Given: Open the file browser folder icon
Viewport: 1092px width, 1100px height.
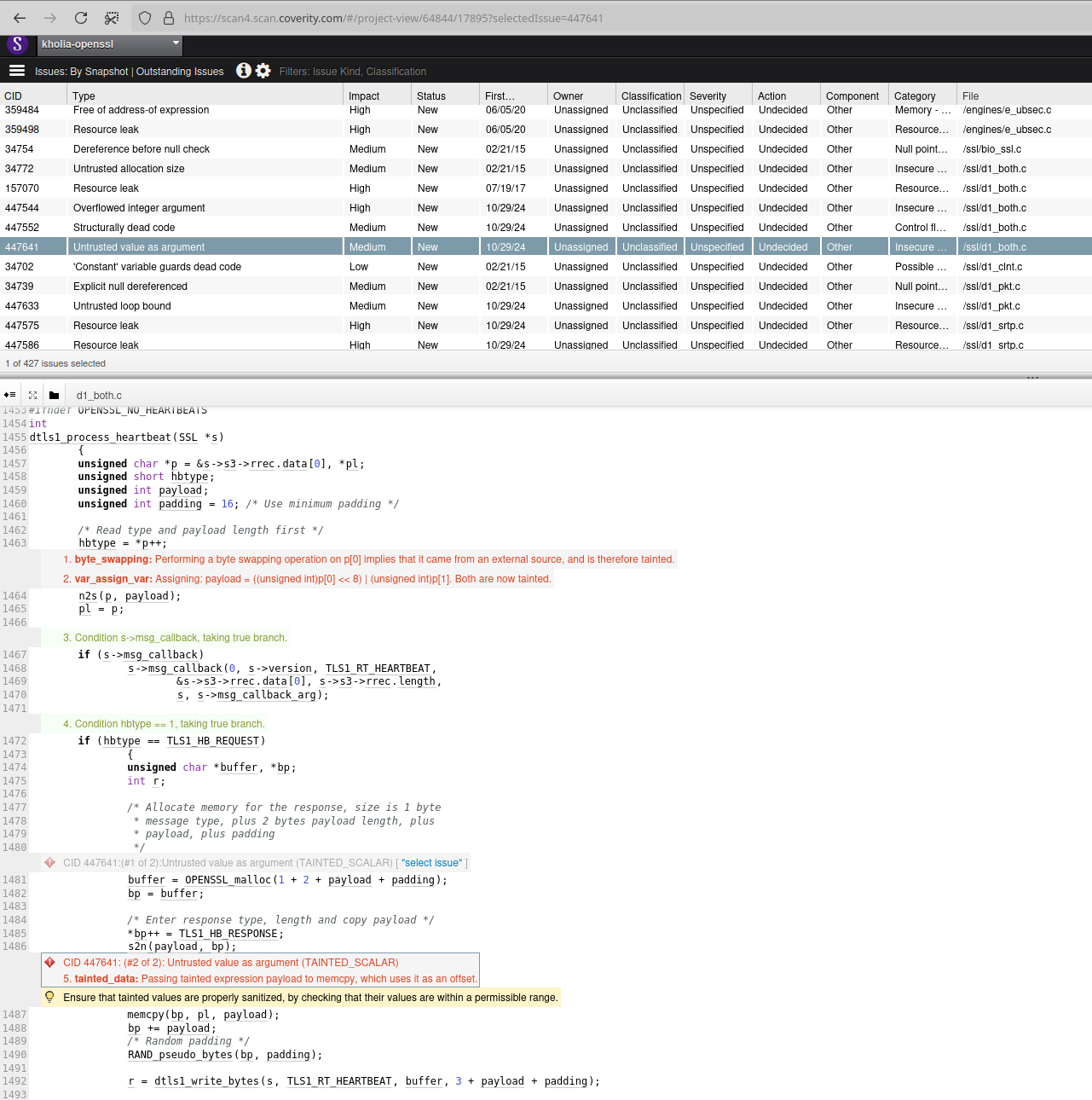Looking at the screenshot, I should [55, 395].
